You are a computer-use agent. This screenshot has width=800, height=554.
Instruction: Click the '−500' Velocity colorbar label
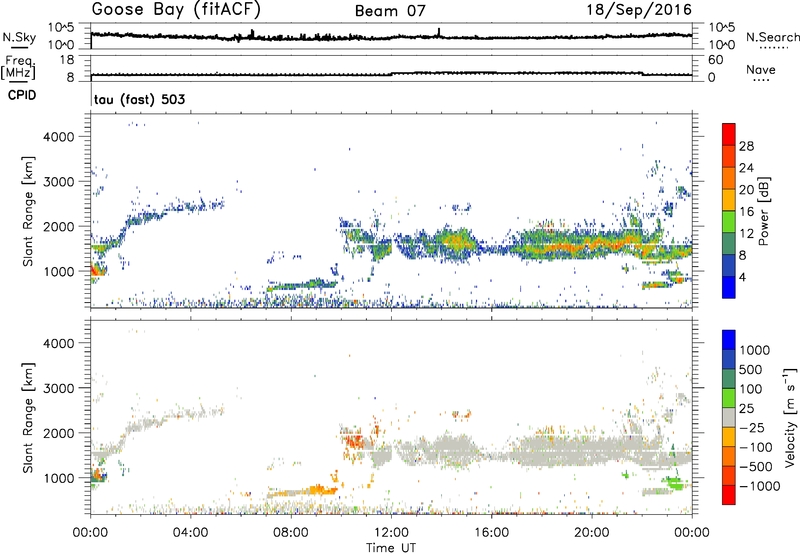756,467
